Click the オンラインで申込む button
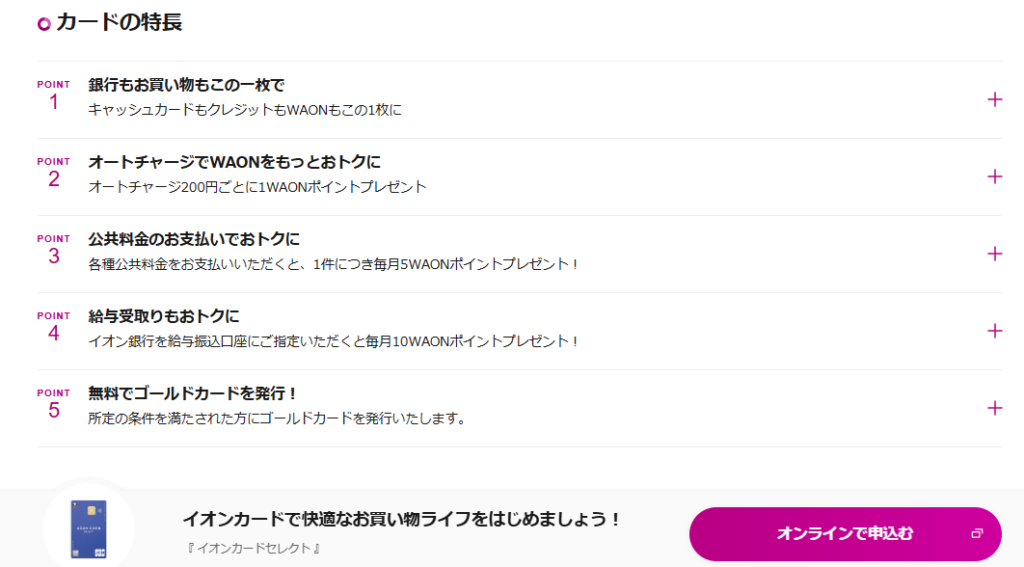 pyautogui.click(x=845, y=534)
